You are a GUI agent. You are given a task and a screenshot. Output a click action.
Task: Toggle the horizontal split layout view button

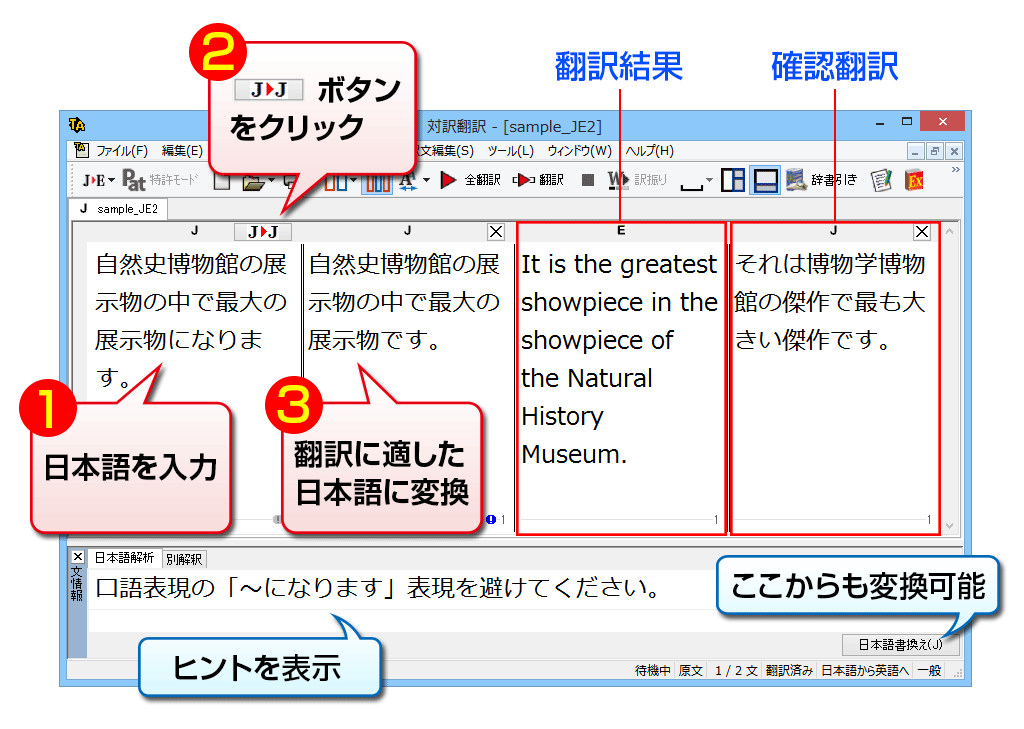coord(766,180)
